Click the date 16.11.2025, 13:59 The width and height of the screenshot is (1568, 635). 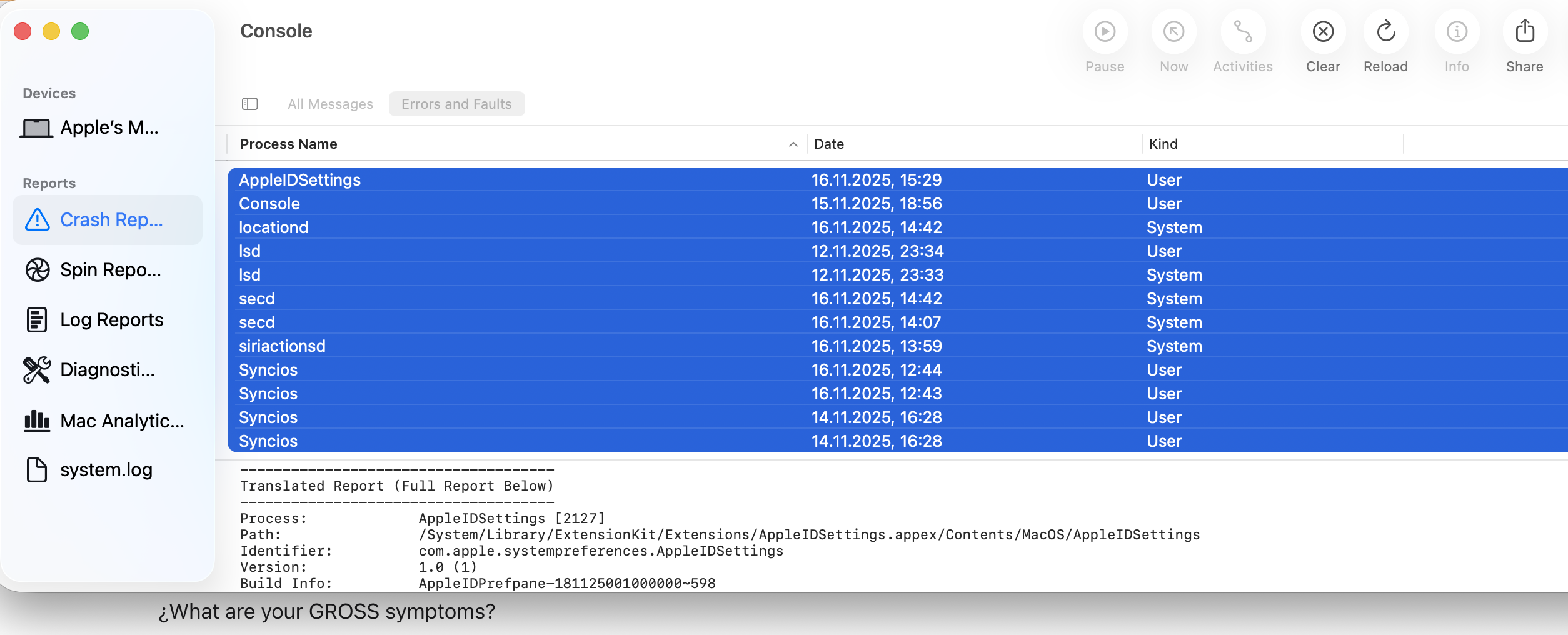click(877, 346)
